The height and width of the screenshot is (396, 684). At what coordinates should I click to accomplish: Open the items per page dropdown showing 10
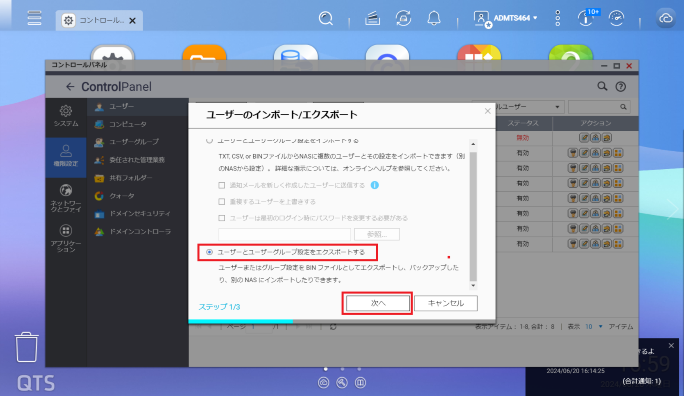[594, 327]
